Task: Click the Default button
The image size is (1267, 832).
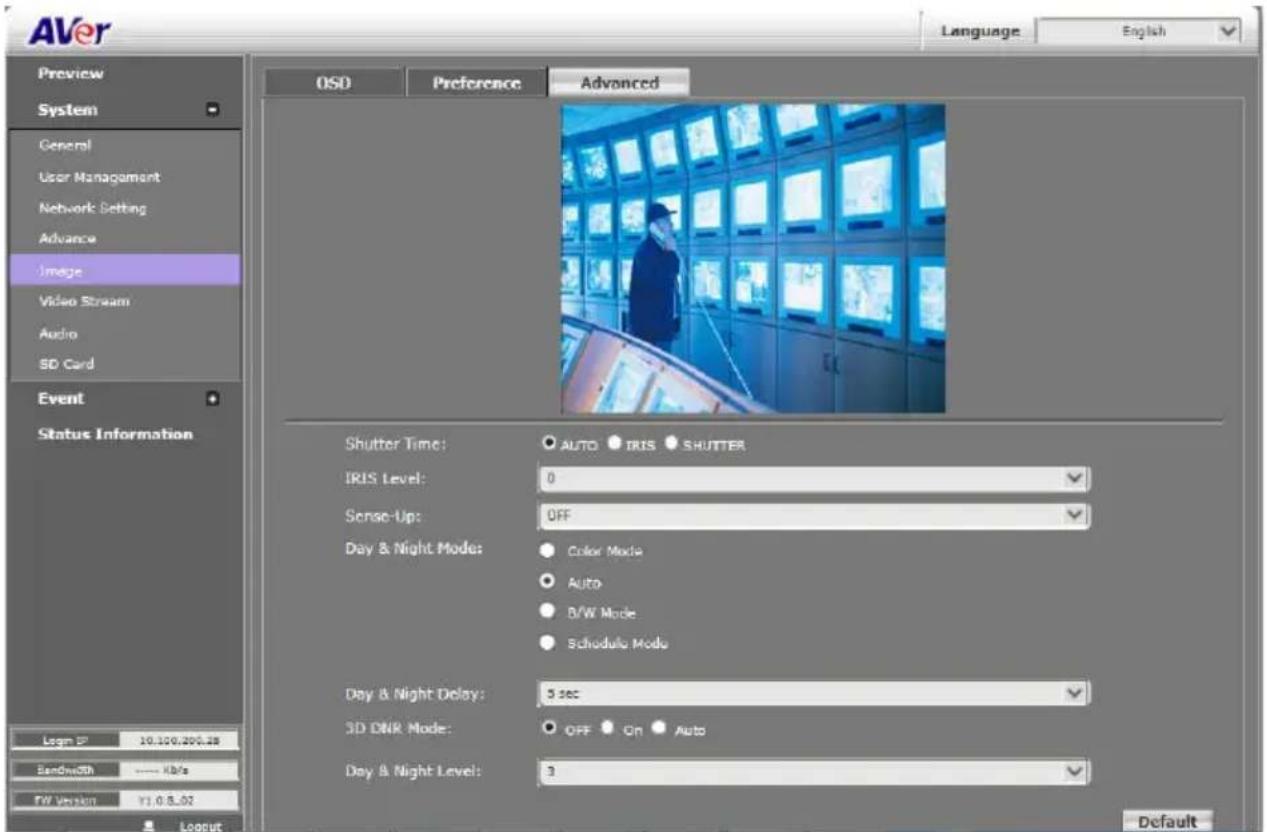Action: [1167, 820]
